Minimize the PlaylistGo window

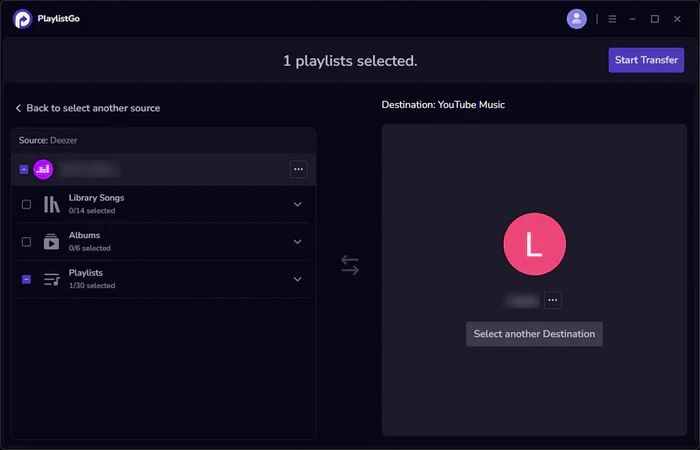tap(632, 19)
